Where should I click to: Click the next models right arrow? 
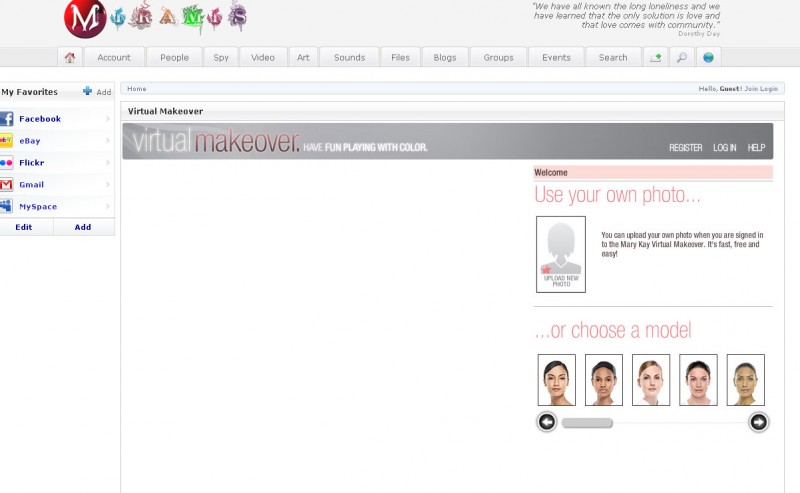point(758,422)
